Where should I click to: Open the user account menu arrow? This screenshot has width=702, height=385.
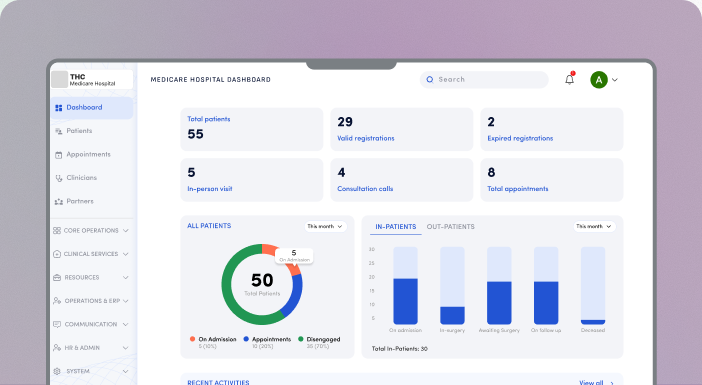[x=615, y=80]
